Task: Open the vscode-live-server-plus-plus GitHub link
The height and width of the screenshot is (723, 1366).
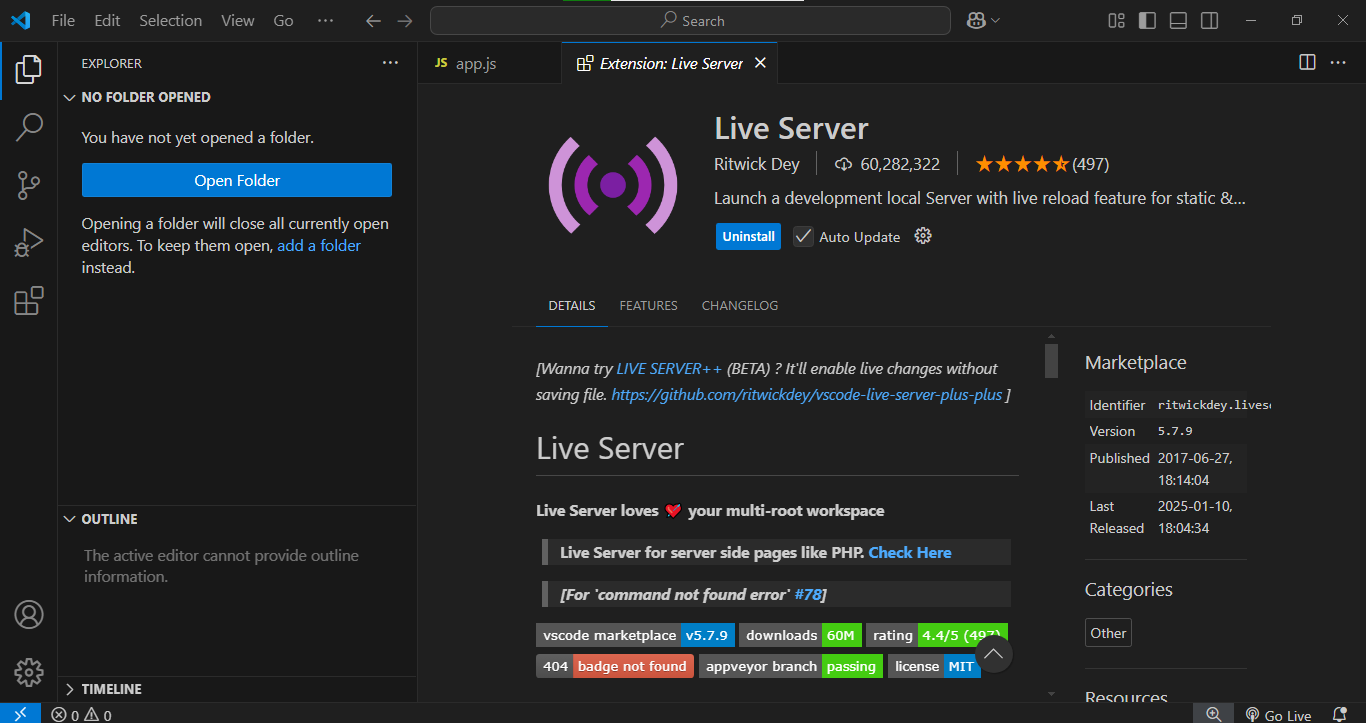Action: tap(806, 394)
